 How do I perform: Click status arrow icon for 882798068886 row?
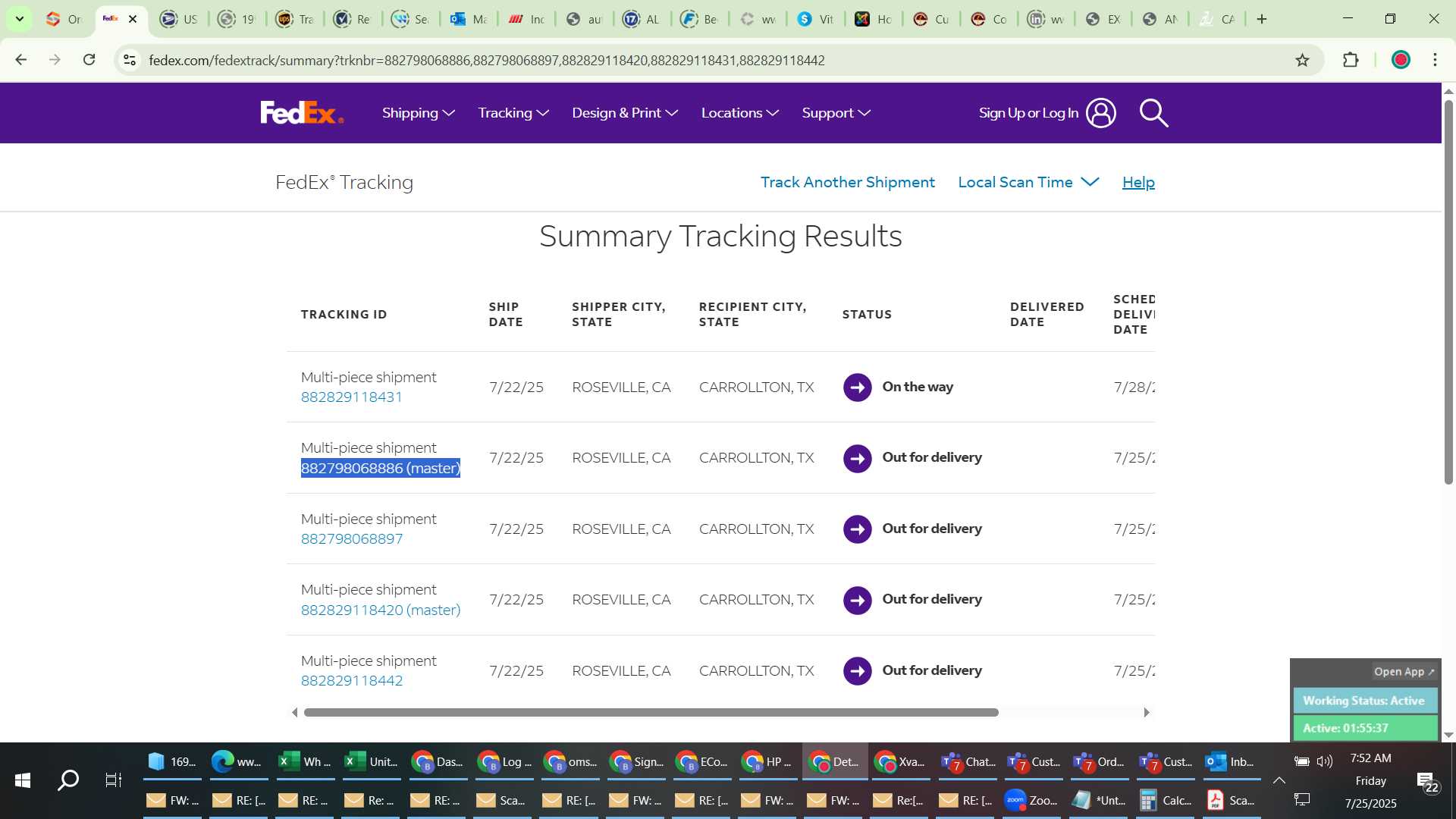coord(858,458)
